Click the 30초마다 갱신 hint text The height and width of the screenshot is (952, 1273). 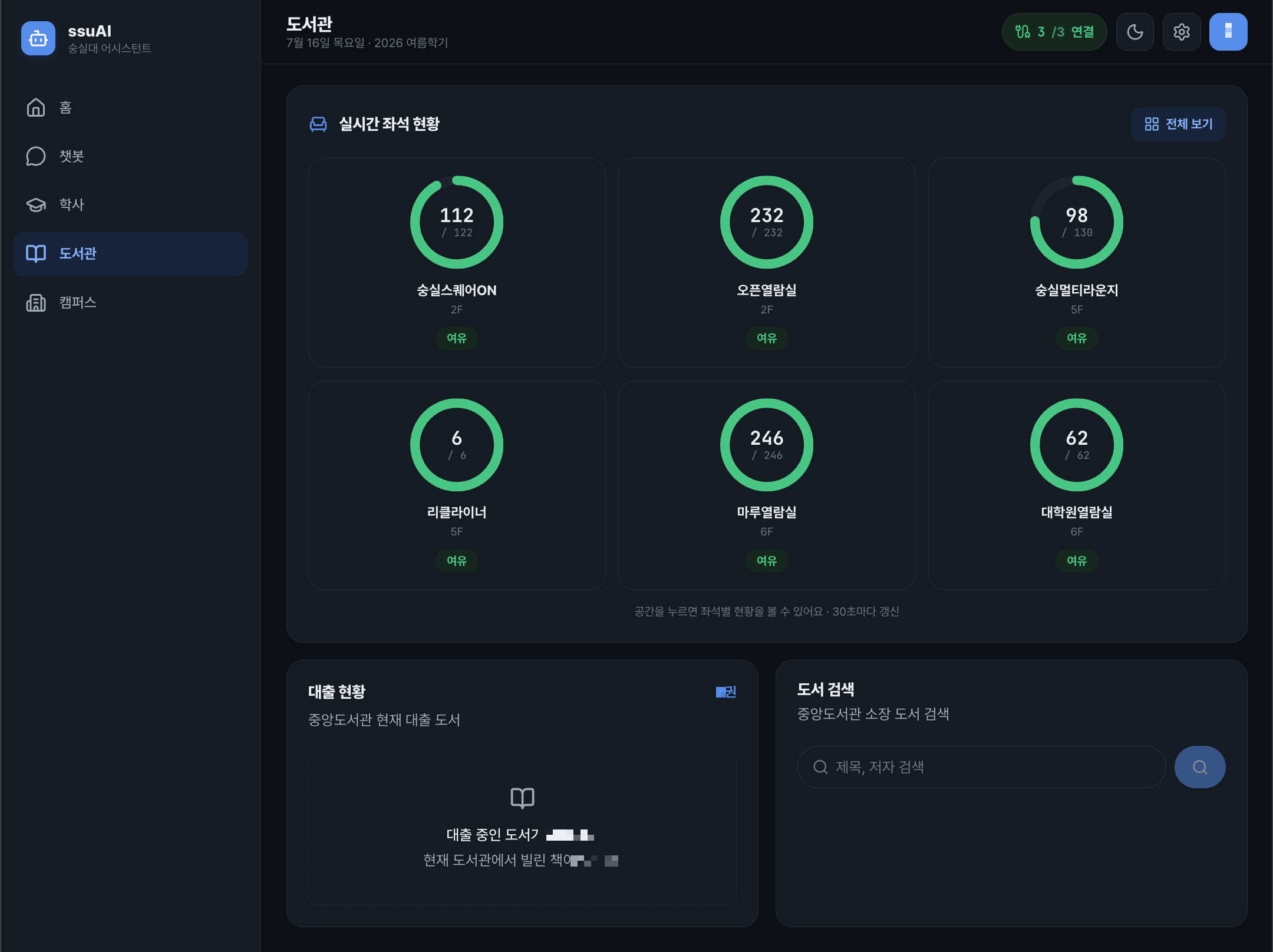[866, 611]
